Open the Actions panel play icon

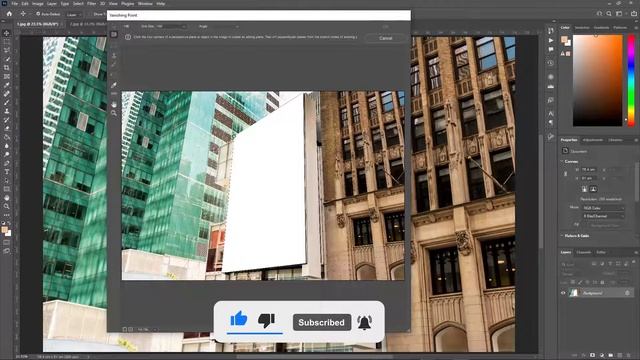click(x=551, y=40)
